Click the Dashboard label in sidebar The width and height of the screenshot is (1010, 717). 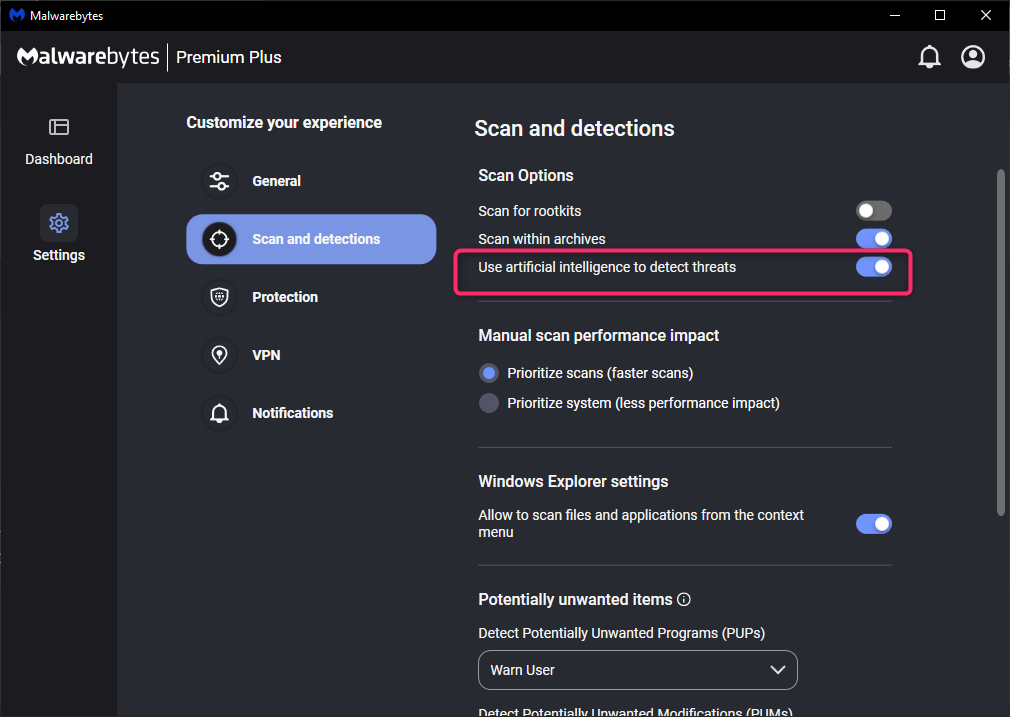click(59, 159)
